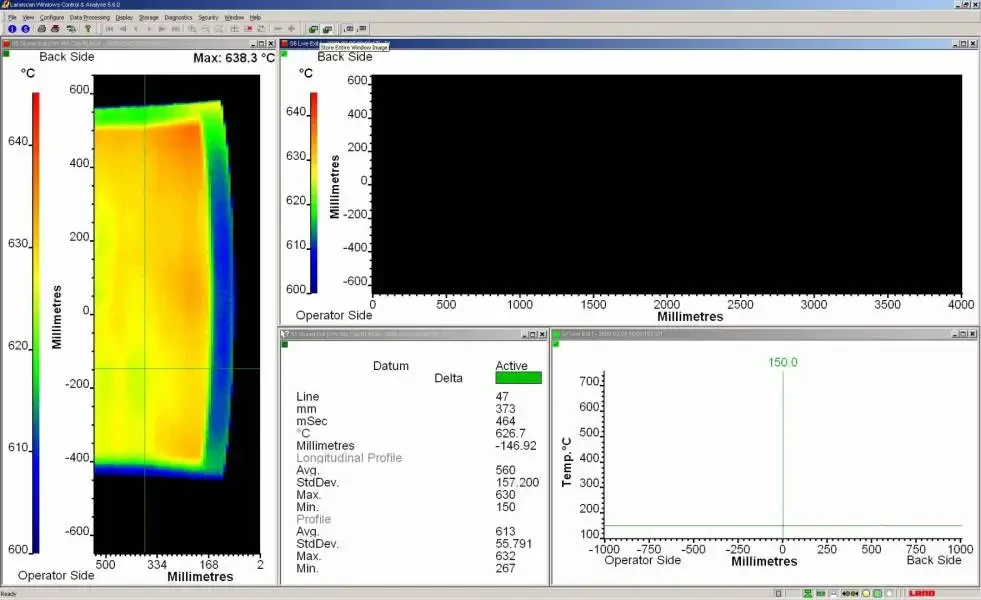Click the skip to first frame button
The image size is (981, 600).
[109, 29]
